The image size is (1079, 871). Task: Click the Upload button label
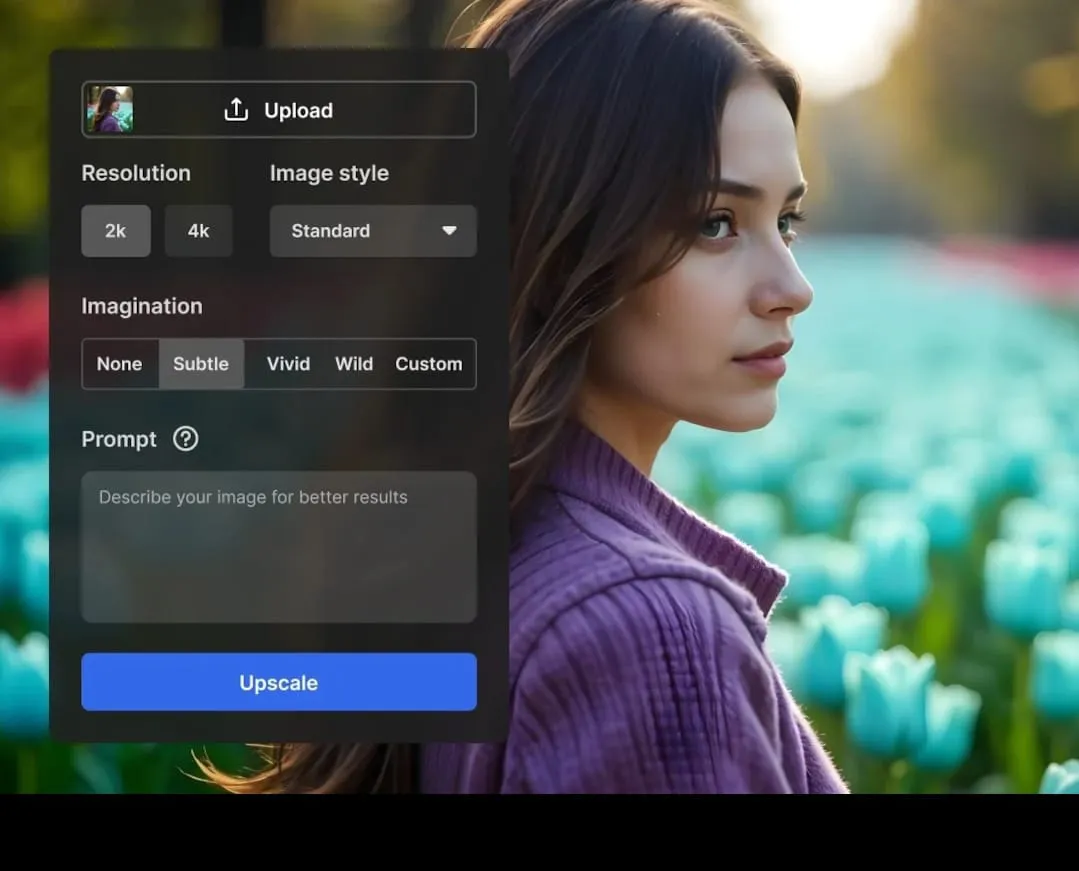point(298,110)
